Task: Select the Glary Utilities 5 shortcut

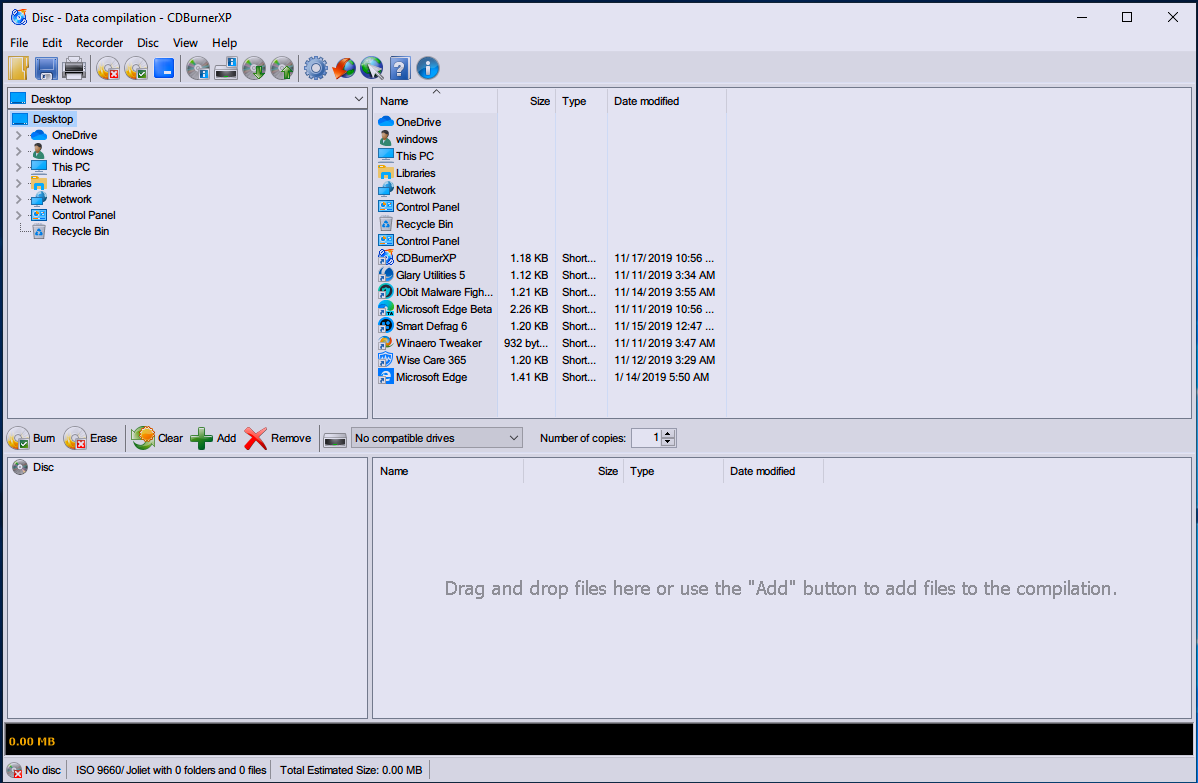Action: click(430, 275)
